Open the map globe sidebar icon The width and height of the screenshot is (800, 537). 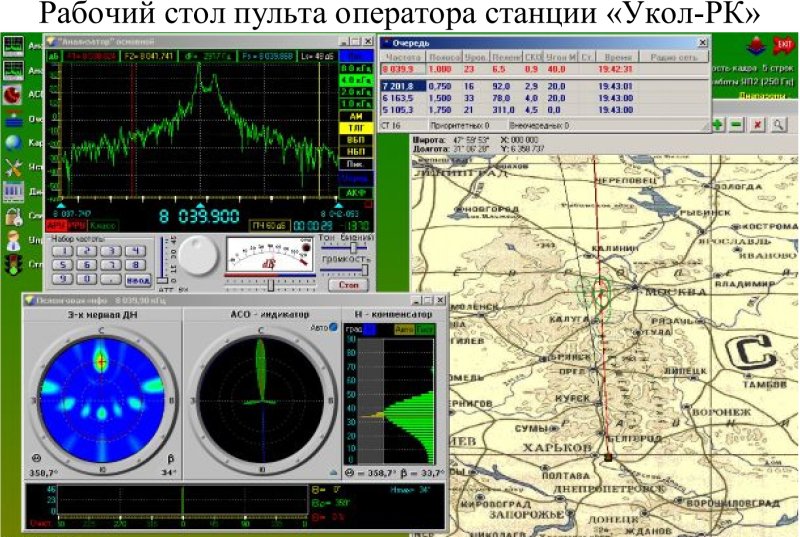point(13,142)
